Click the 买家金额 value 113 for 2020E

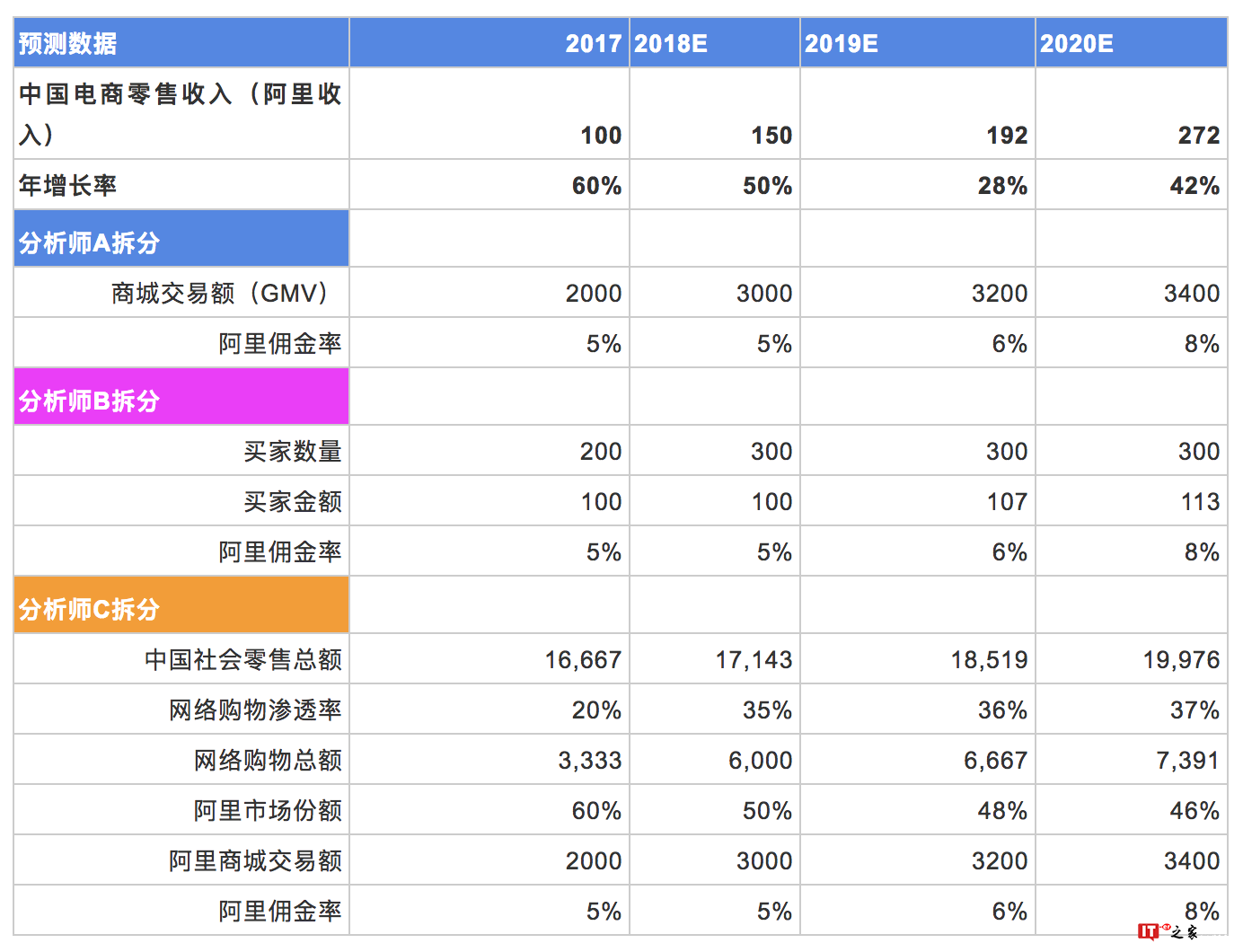click(x=1200, y=501)
